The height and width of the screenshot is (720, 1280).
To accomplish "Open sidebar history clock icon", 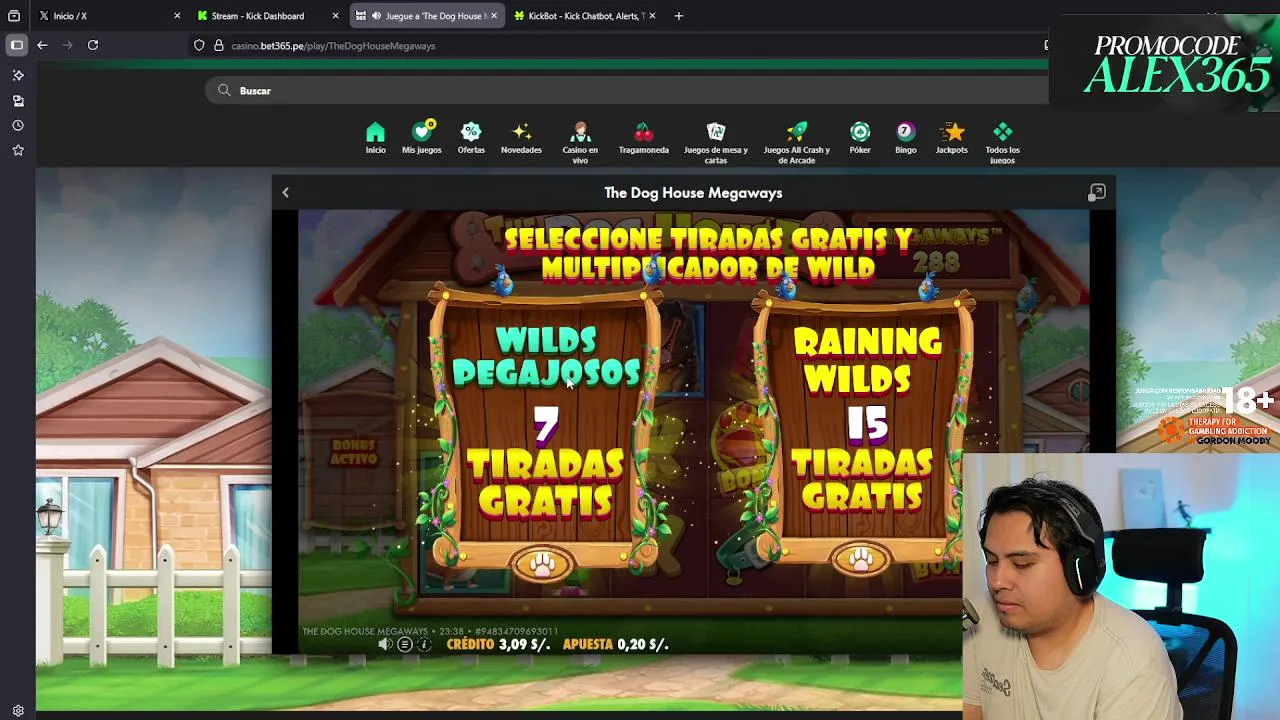I will click(18, 125).
